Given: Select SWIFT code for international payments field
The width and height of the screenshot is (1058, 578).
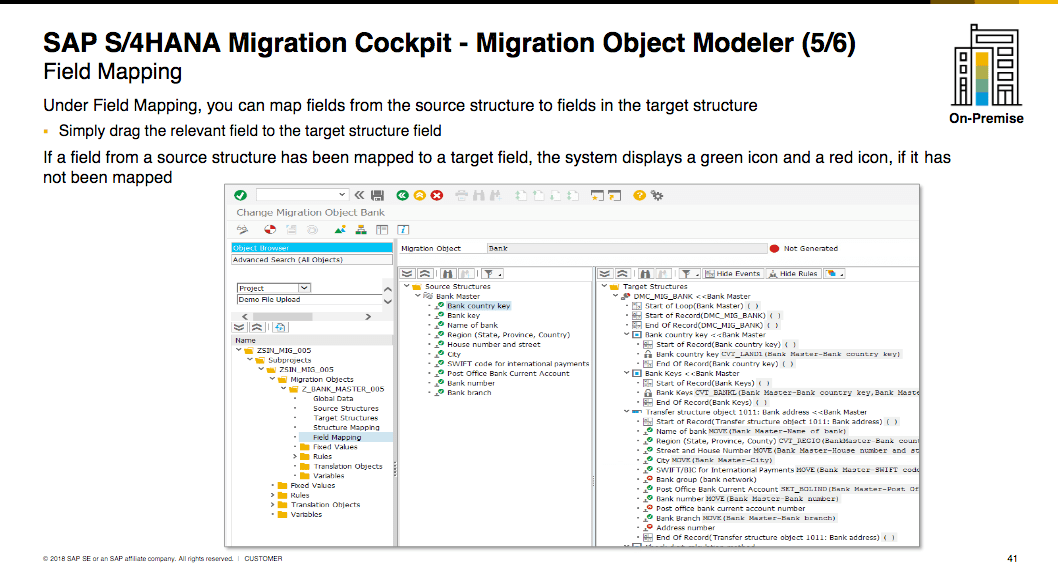Looking at the screenshot, I should pyautogui.click(x=518, y=364).
